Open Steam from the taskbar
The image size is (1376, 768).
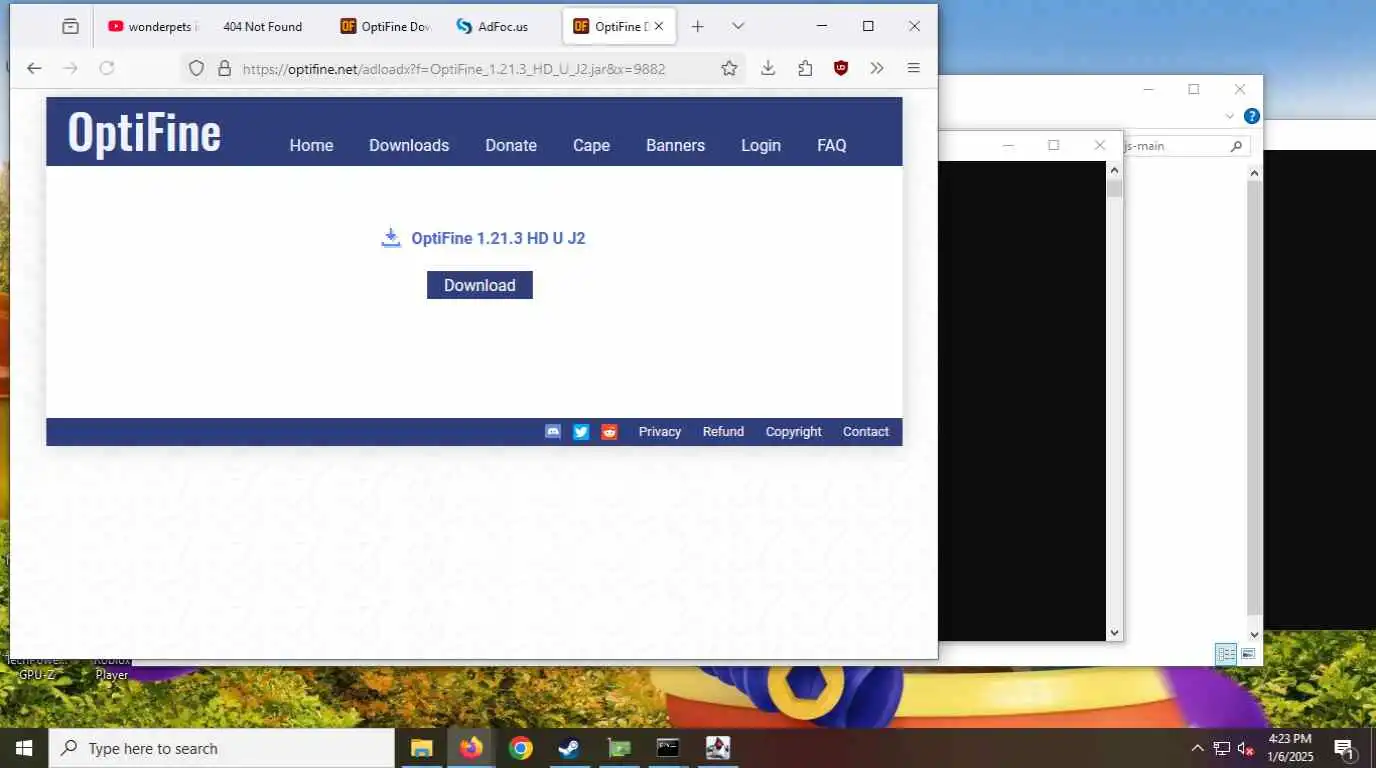569,748
